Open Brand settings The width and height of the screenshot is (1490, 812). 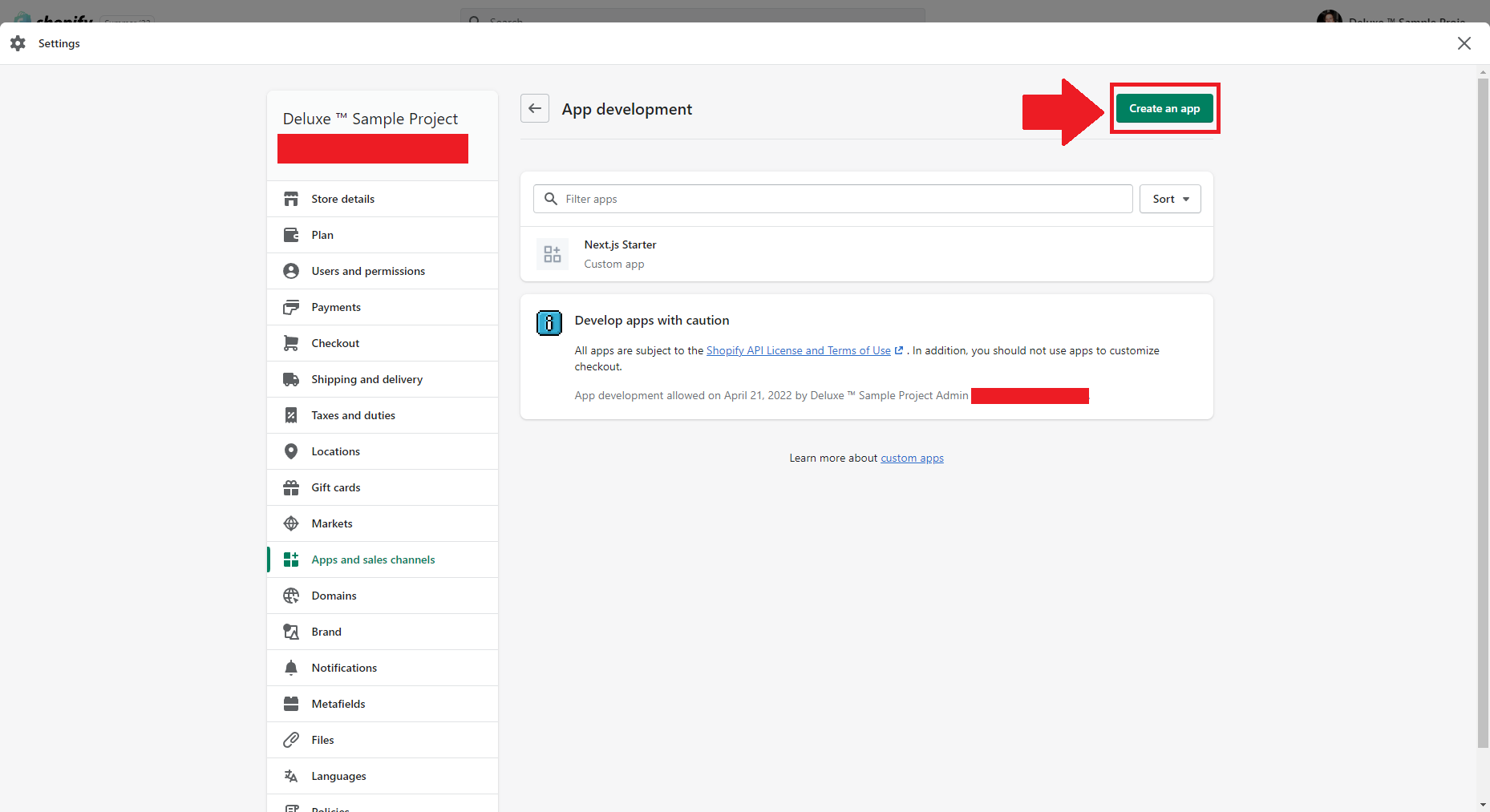383,632
